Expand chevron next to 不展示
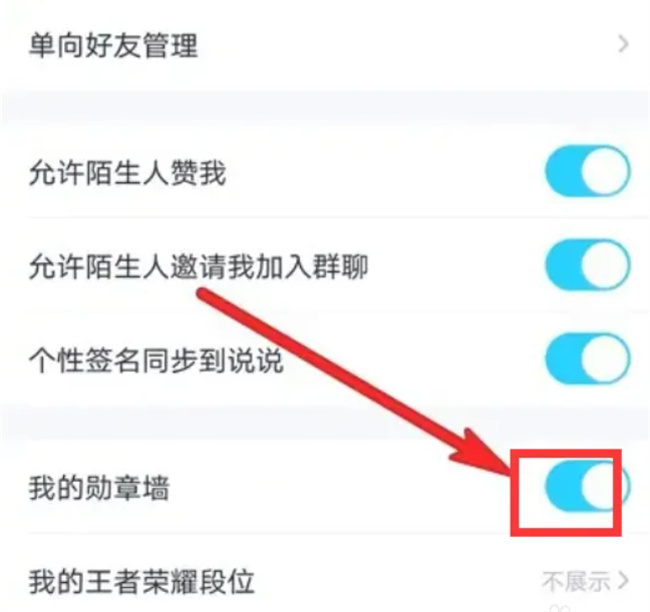Image resolution: width=650 pixels, height=612 pixels. pyautogui.click(x=623, y=581)
